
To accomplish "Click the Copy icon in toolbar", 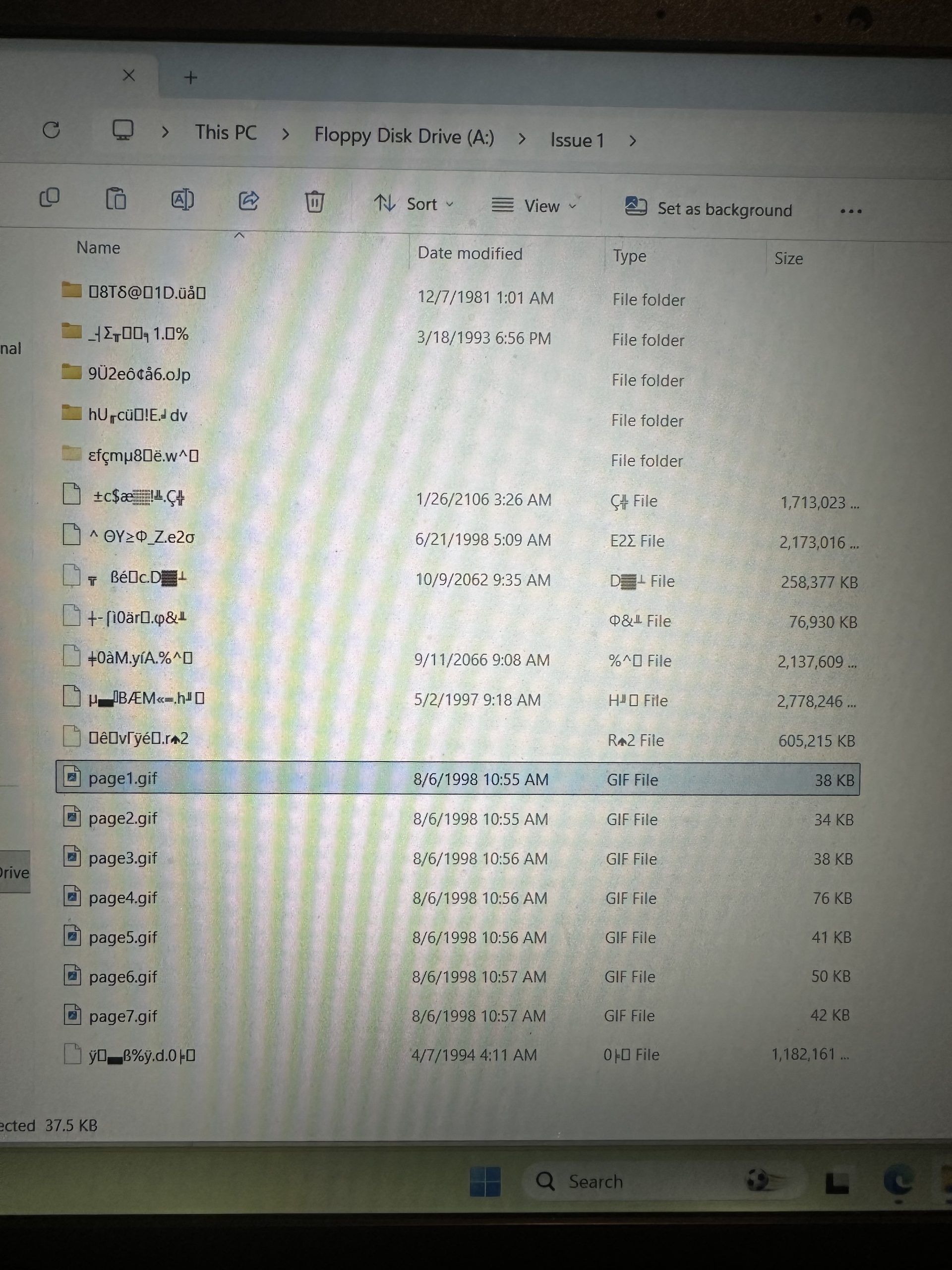I will pos(50,197).
